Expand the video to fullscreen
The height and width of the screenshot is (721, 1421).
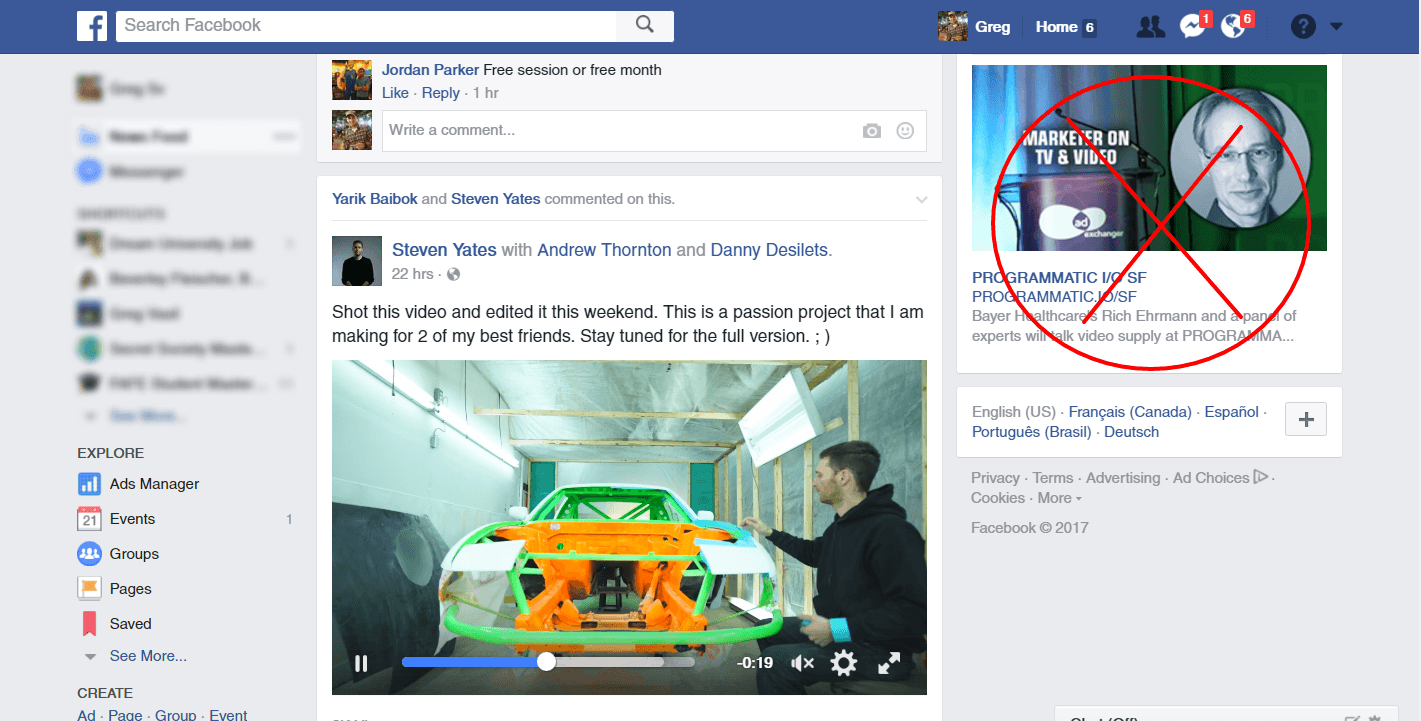coord(889,663)
